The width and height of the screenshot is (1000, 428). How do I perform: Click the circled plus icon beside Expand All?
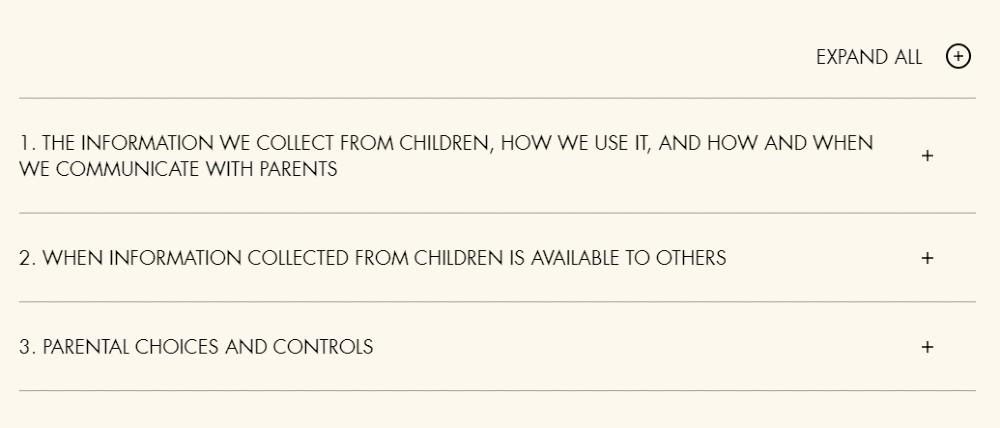coord(958,57)
